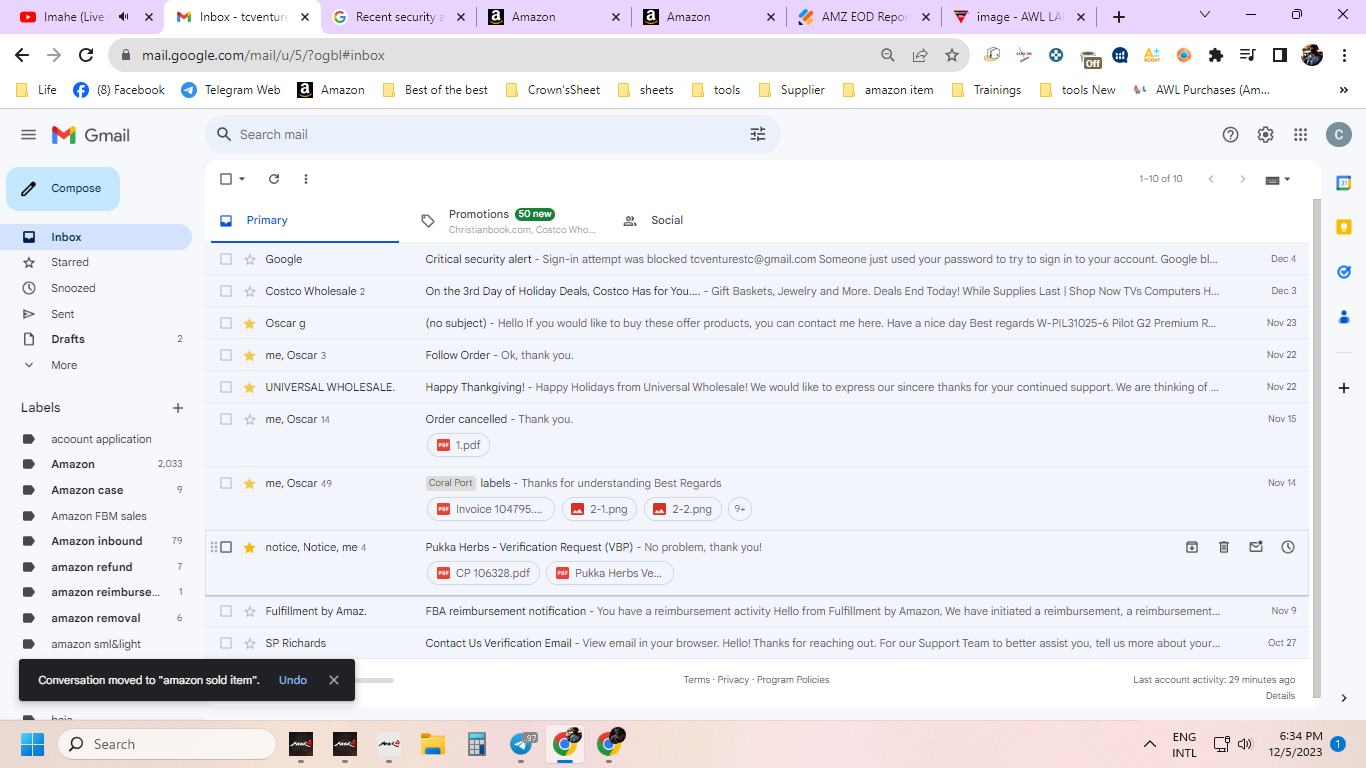
Task: Open input tools keyboard dropdown
Action: pyautogui.click(x=1278, y=179)
